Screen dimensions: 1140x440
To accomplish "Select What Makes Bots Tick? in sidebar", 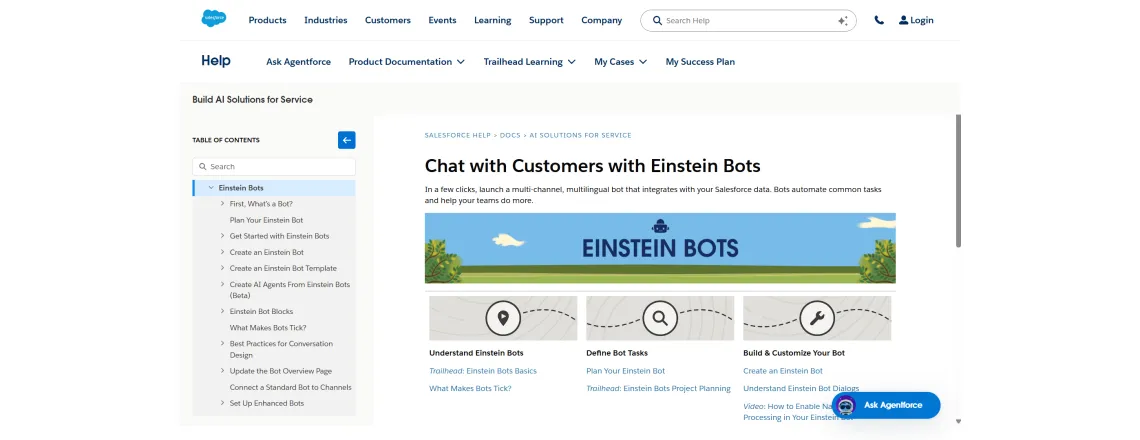I will (x=268, y=327).
